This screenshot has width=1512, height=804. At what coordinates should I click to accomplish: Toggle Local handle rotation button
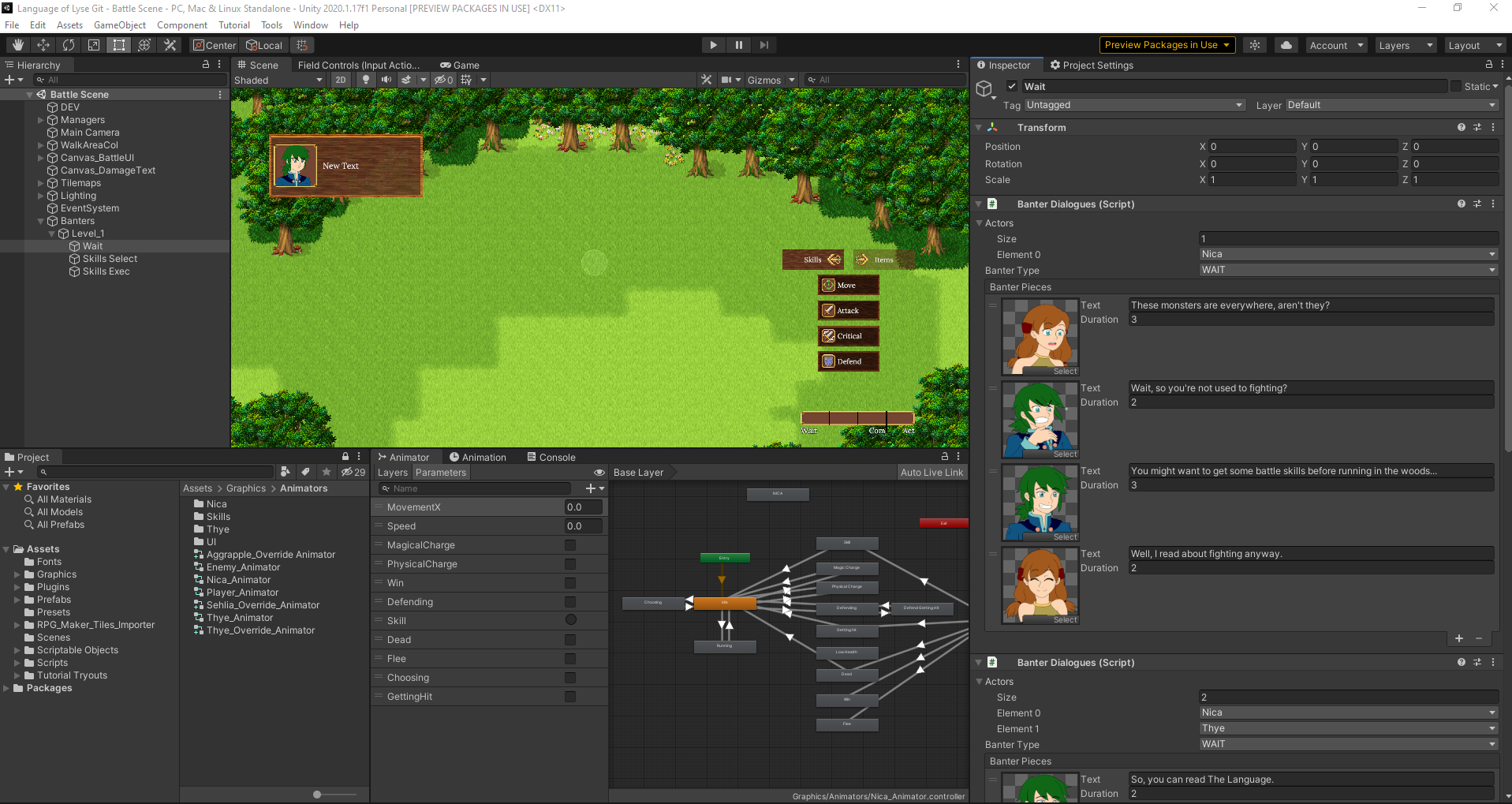pyautogui.click(x=264, y=45)
